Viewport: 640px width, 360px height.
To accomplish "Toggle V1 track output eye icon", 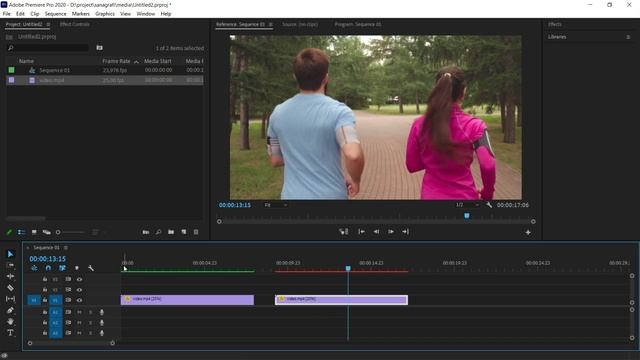I will pos(79,300).
